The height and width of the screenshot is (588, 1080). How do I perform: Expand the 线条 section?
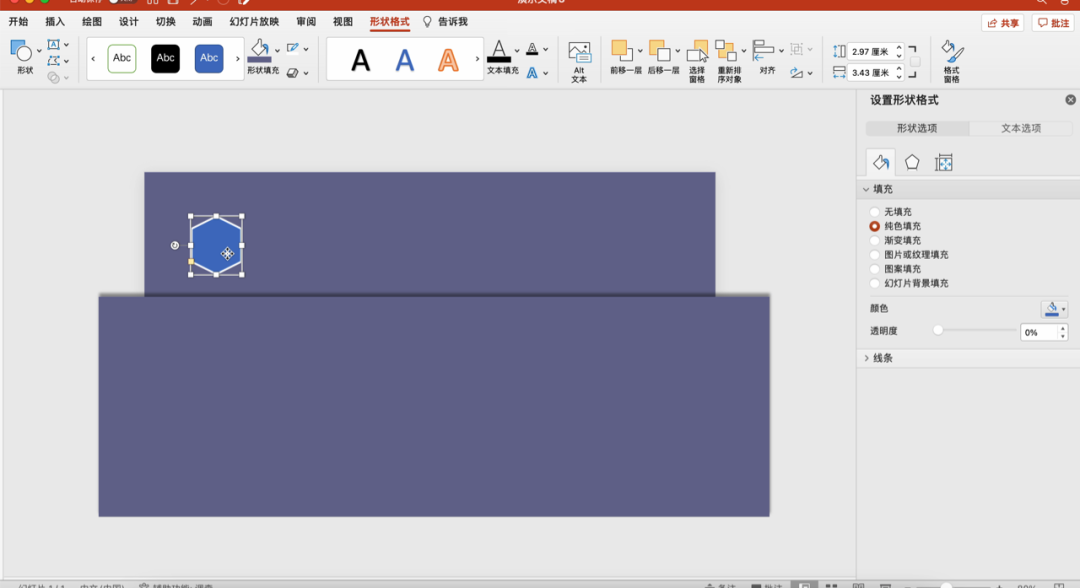coord(866,358)
